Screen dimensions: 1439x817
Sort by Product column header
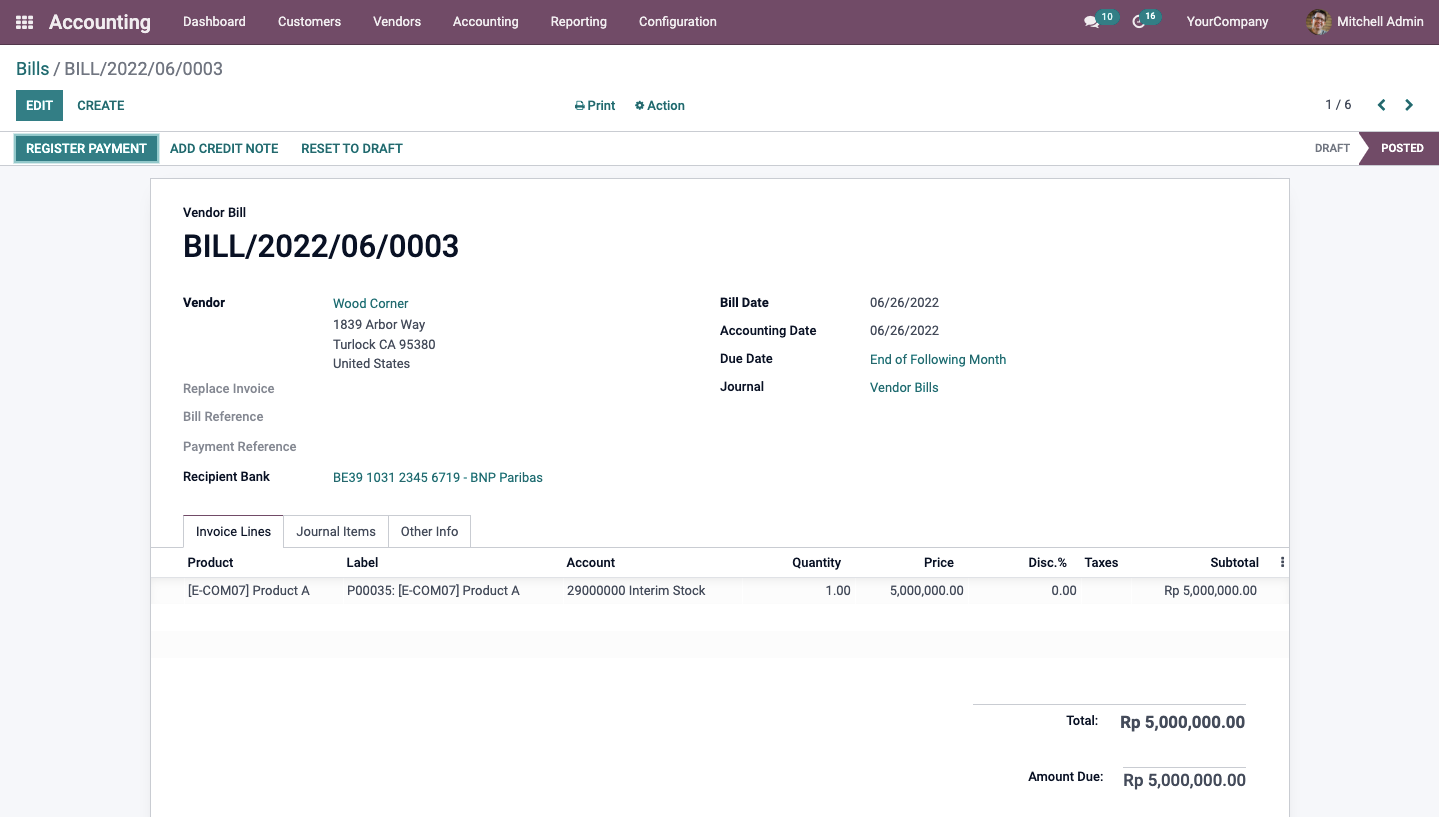pos(210,563)
